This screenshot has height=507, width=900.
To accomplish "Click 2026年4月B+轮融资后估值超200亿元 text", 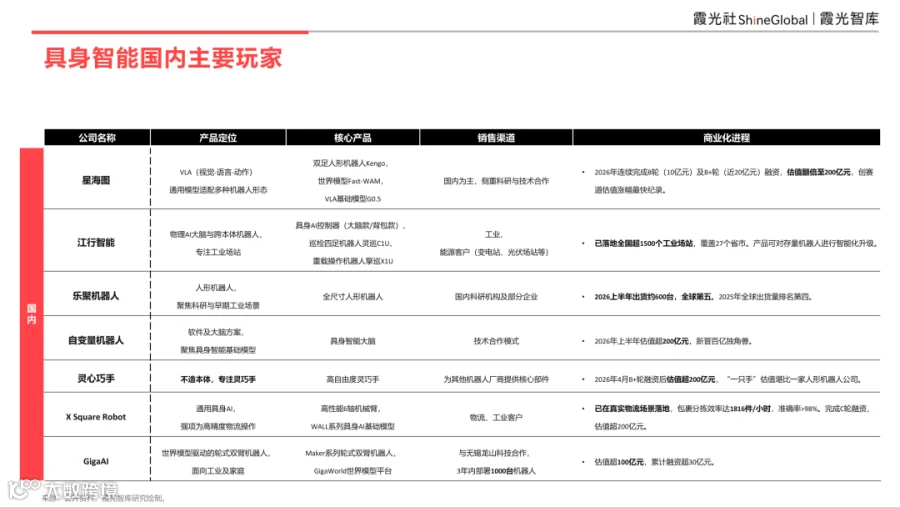I will click(655, 380).
